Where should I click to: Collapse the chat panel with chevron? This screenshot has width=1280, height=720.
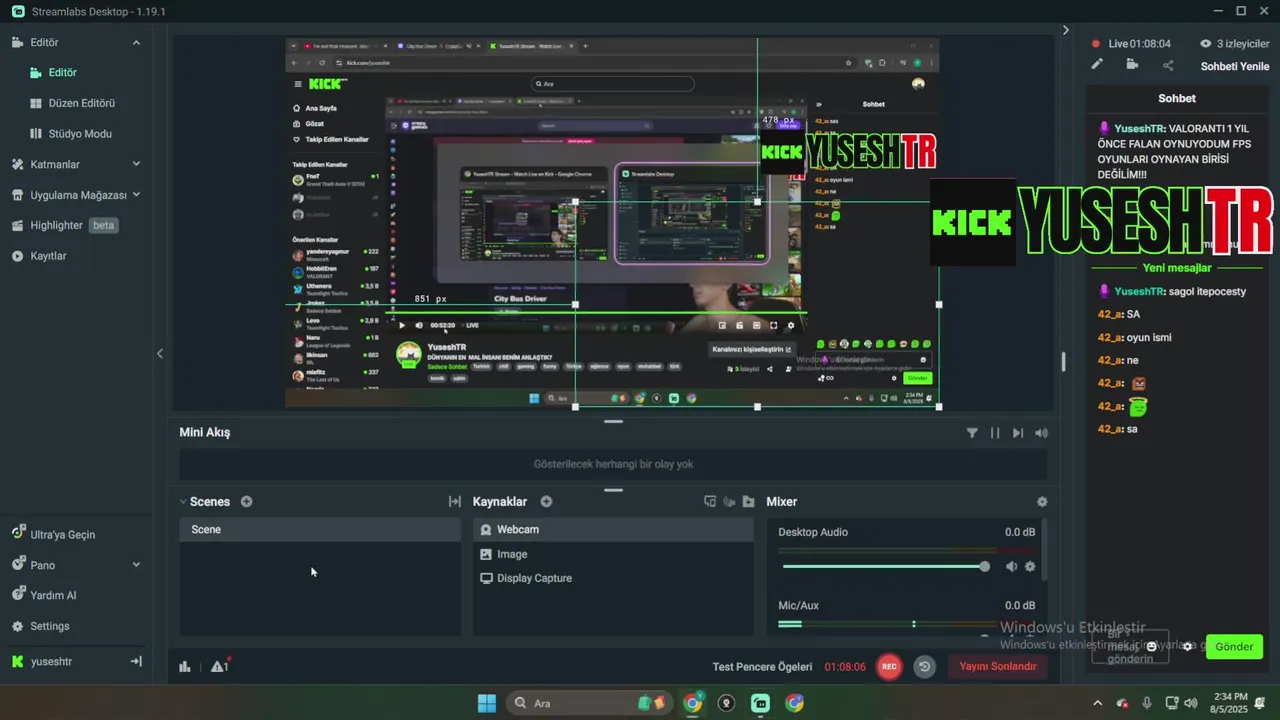tap(1066, 30)
